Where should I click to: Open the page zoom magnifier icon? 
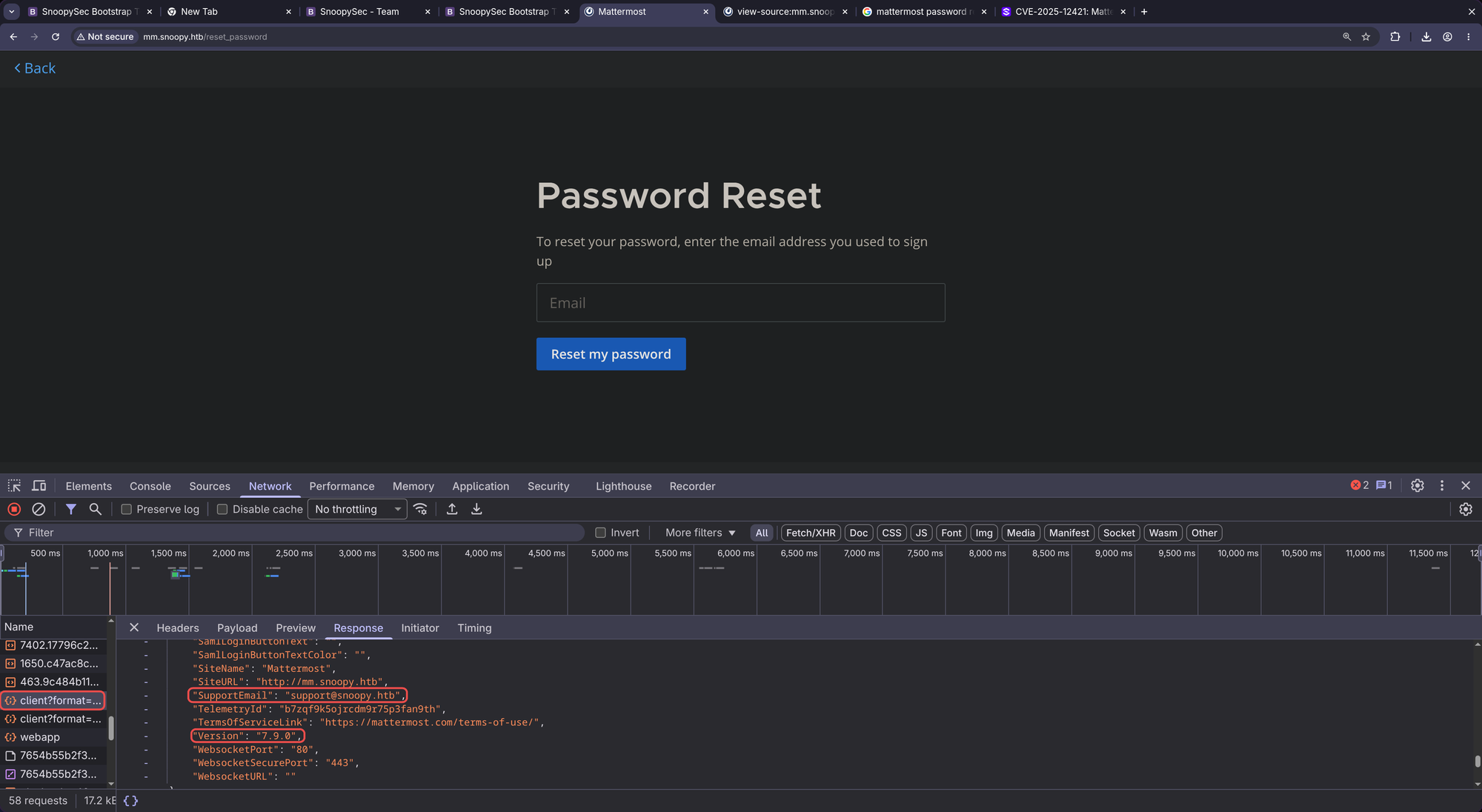1347,36
